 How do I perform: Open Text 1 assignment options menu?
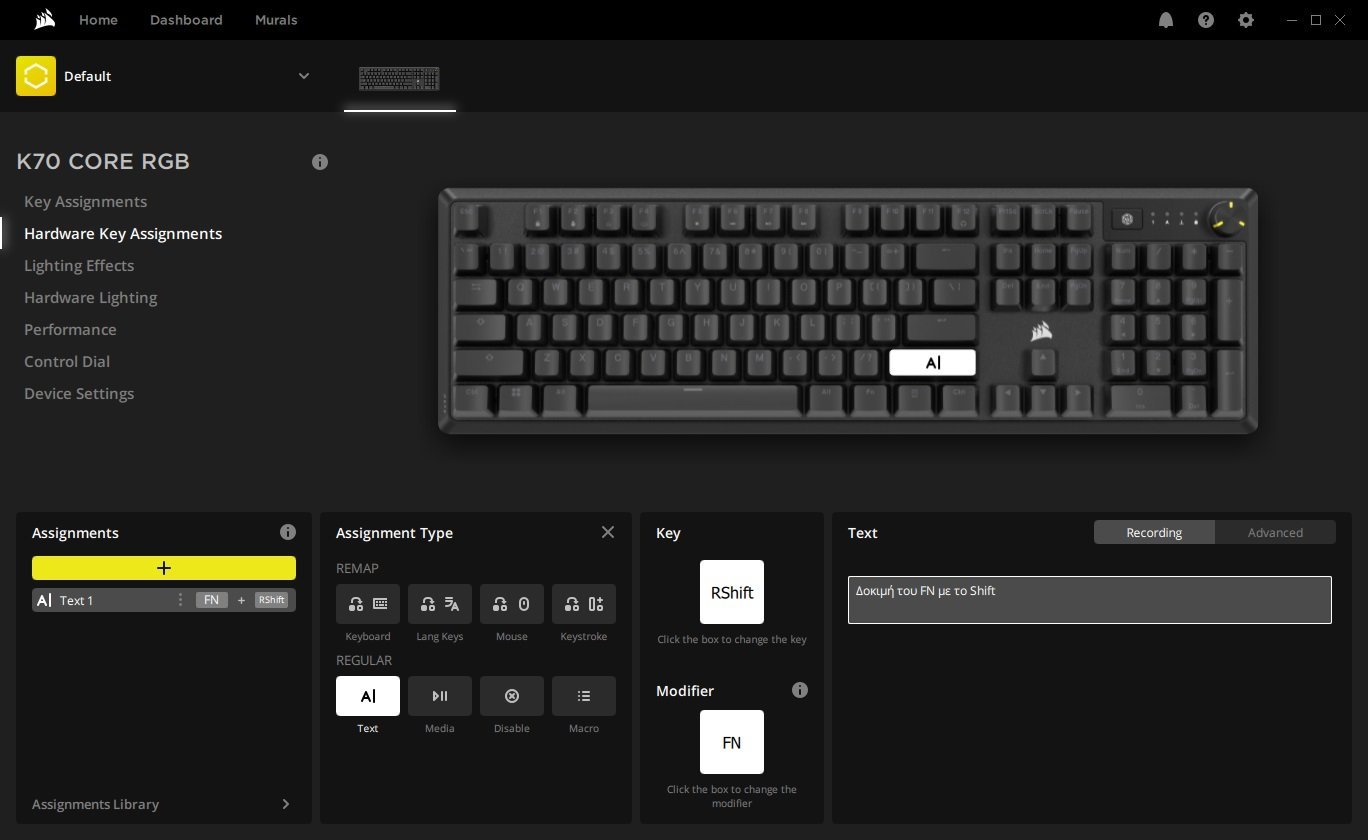[180, 600]
